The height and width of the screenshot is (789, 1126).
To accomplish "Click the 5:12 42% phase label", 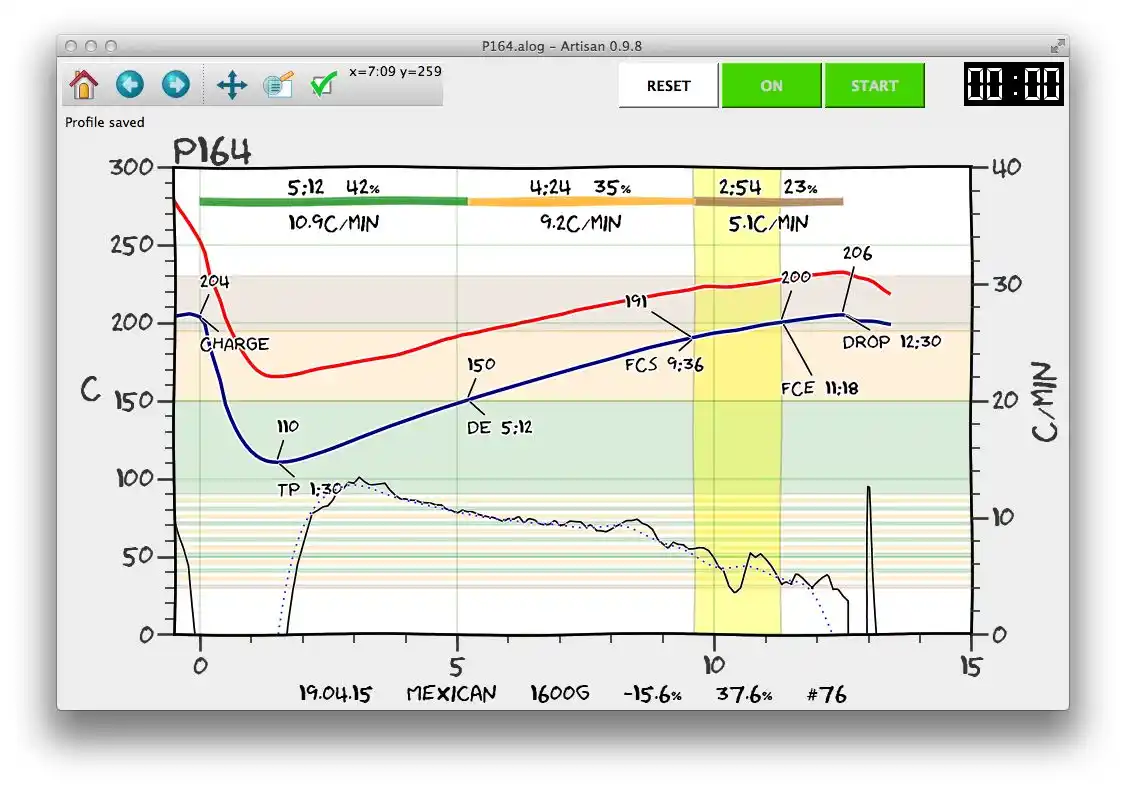I will click(x=333, y=187).
